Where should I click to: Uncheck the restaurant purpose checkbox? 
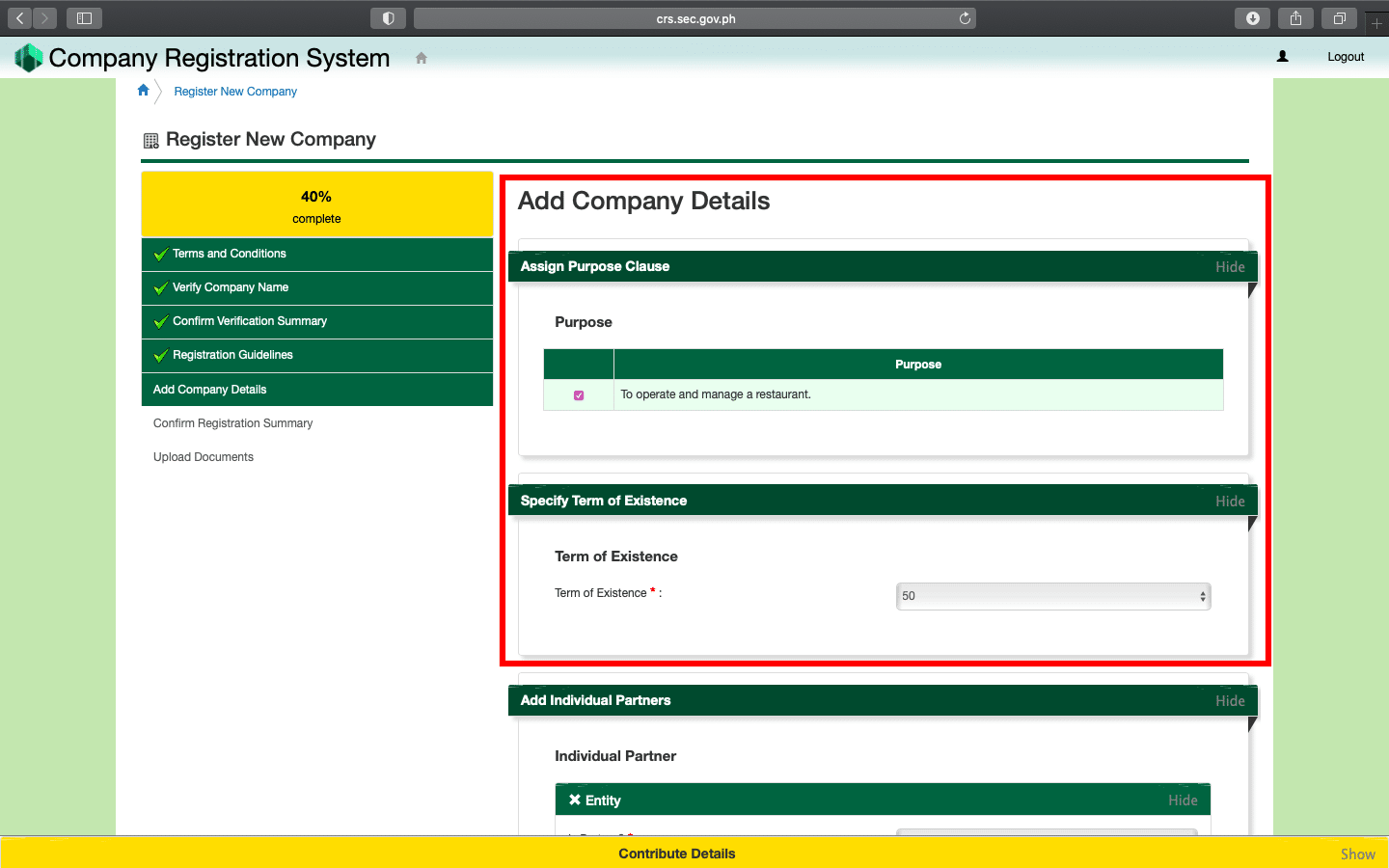579,395
